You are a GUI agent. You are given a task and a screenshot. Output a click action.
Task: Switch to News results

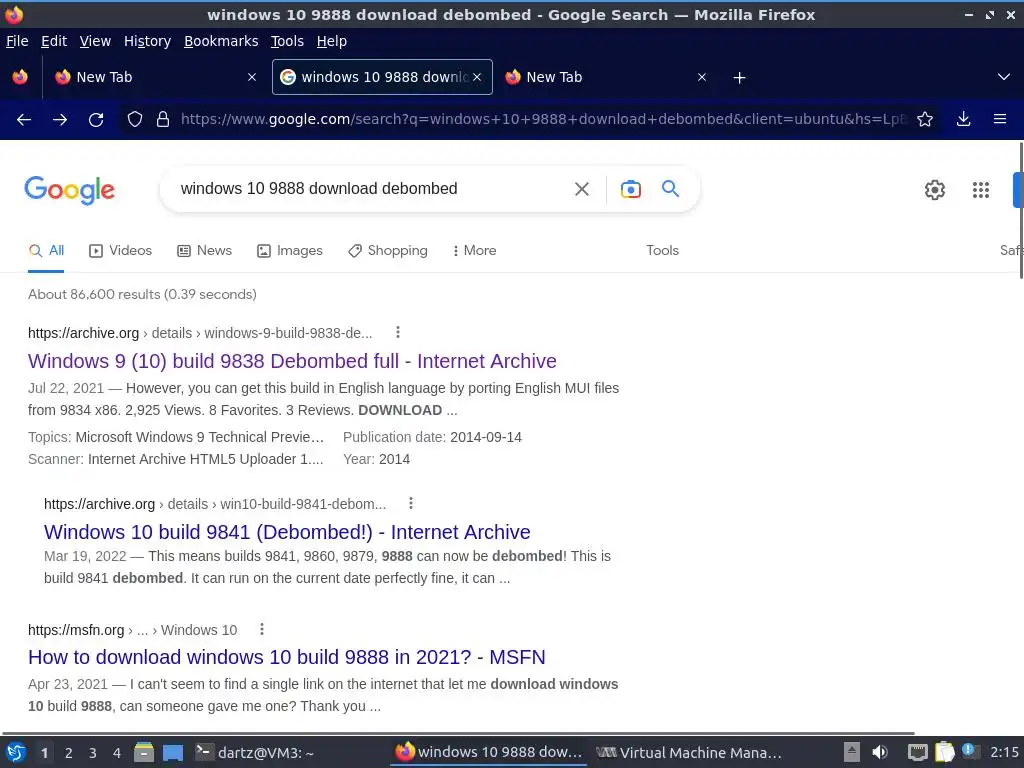pyautogui.click(x=204, y=251)
